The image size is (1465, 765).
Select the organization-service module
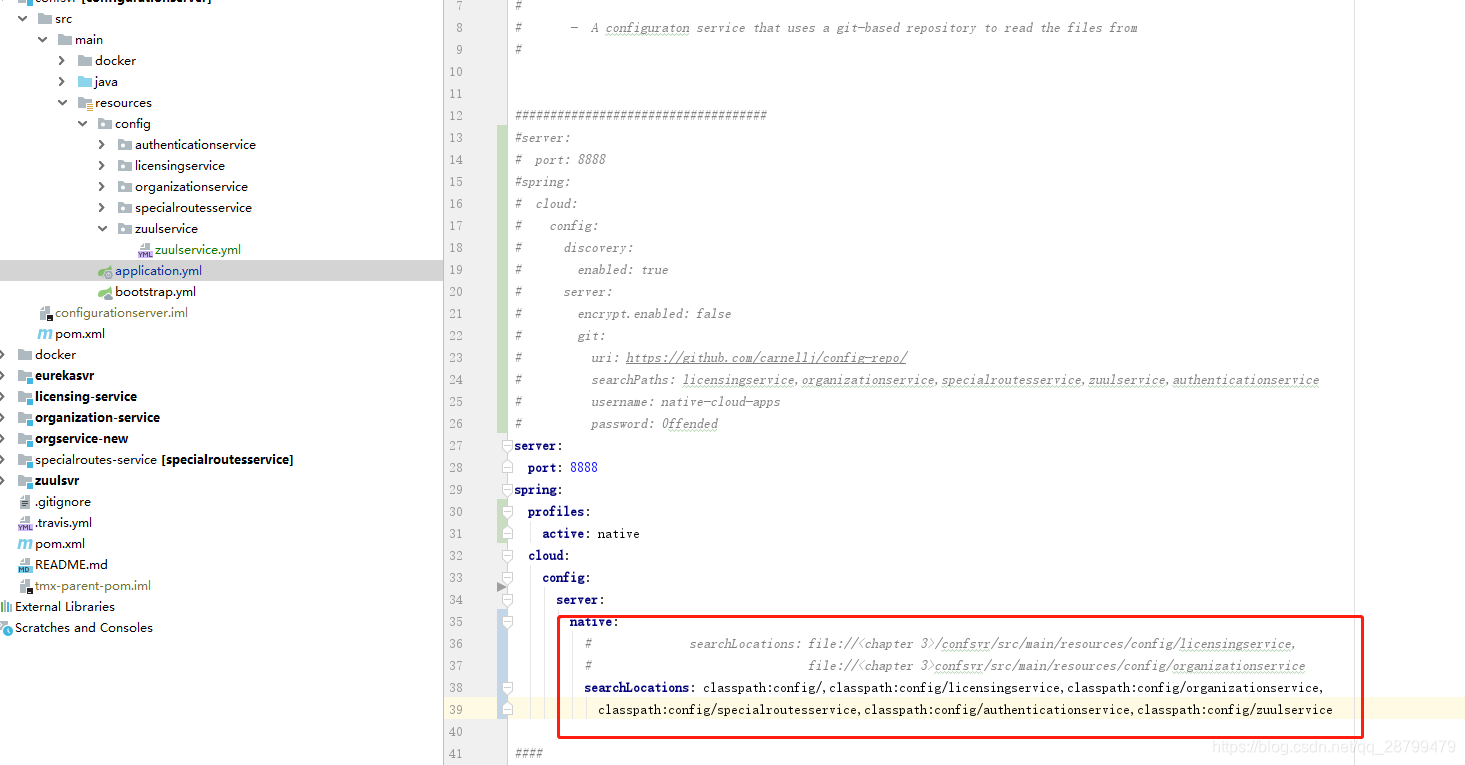coord(97,418)
